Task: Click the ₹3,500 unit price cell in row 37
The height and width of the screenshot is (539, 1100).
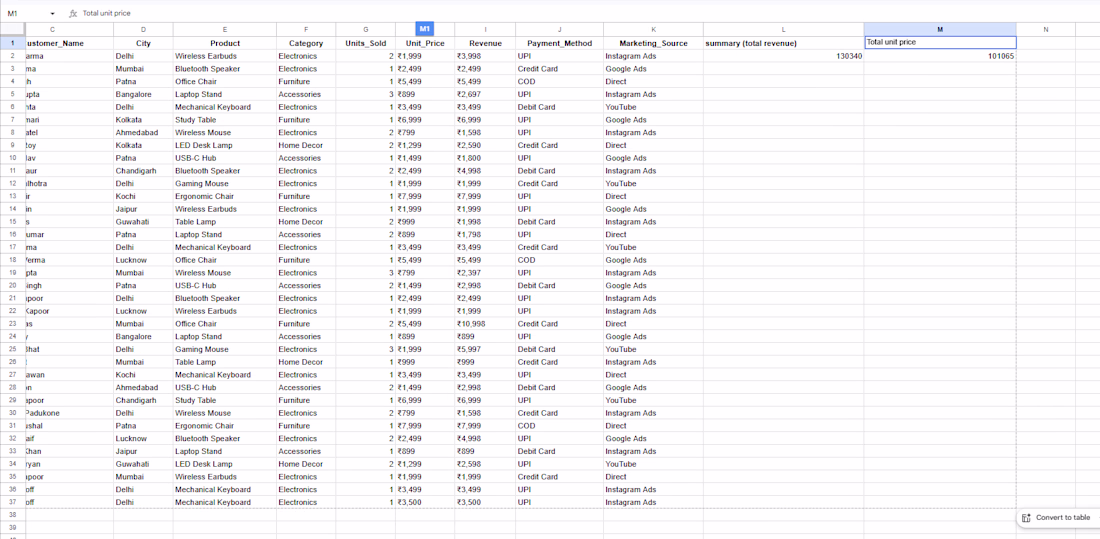Action: pos(425,503)
